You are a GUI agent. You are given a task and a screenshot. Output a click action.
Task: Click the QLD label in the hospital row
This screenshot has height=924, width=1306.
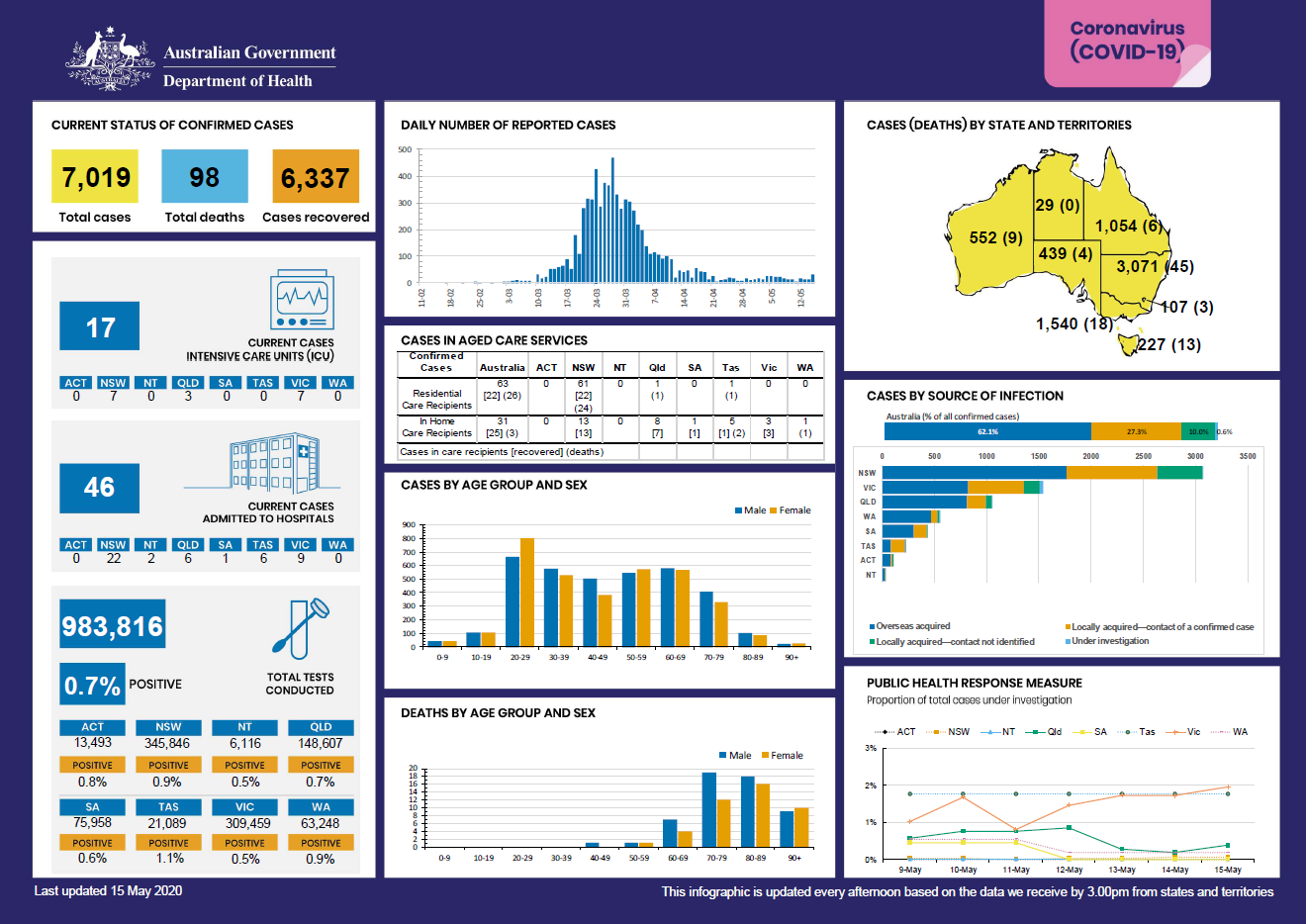tap(188, 545)
